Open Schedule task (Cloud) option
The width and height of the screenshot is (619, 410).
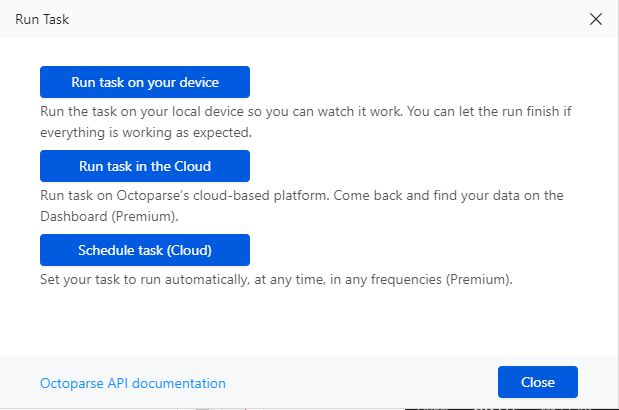[x=145, y=249]
